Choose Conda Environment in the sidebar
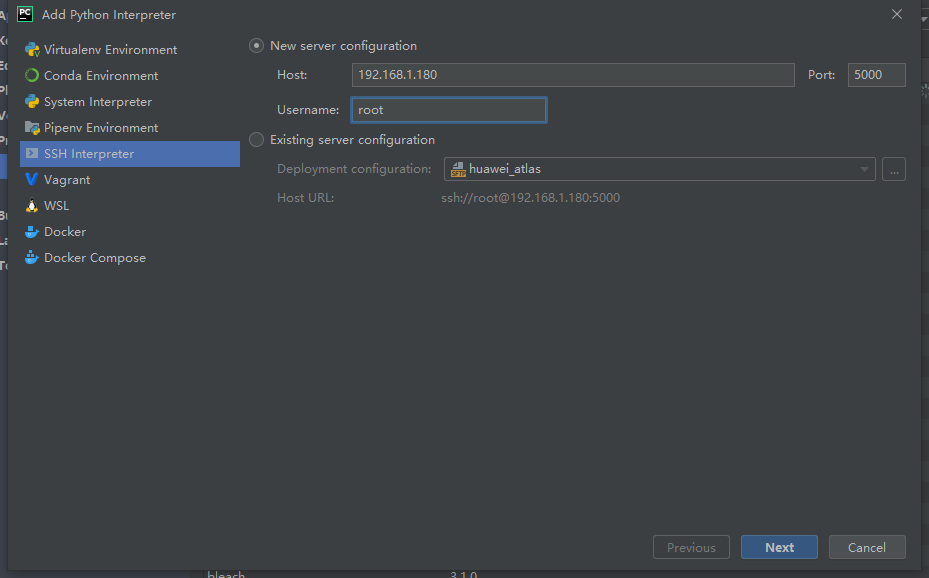Image resolution: width=929 pixels, height=578 pixels. point(130,76)
